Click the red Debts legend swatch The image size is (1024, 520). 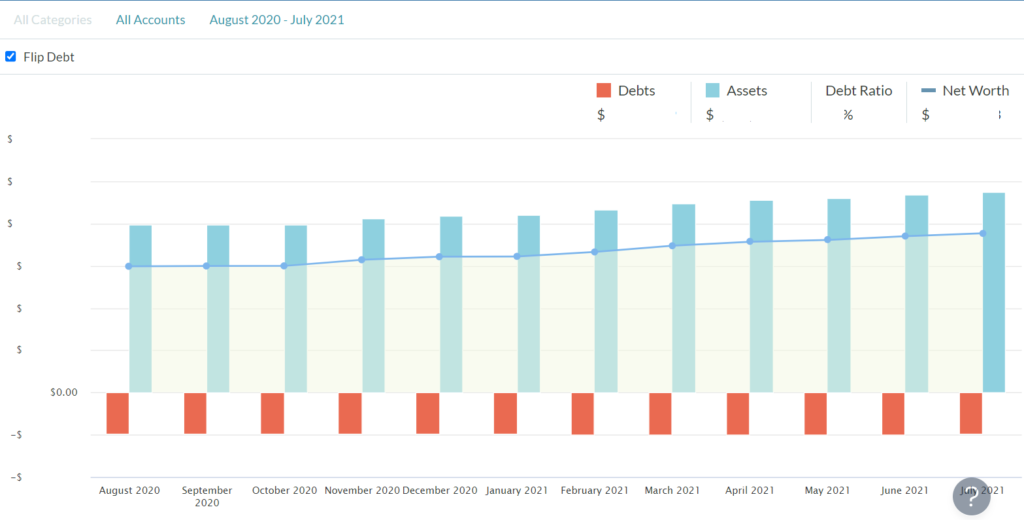point(603,91)
